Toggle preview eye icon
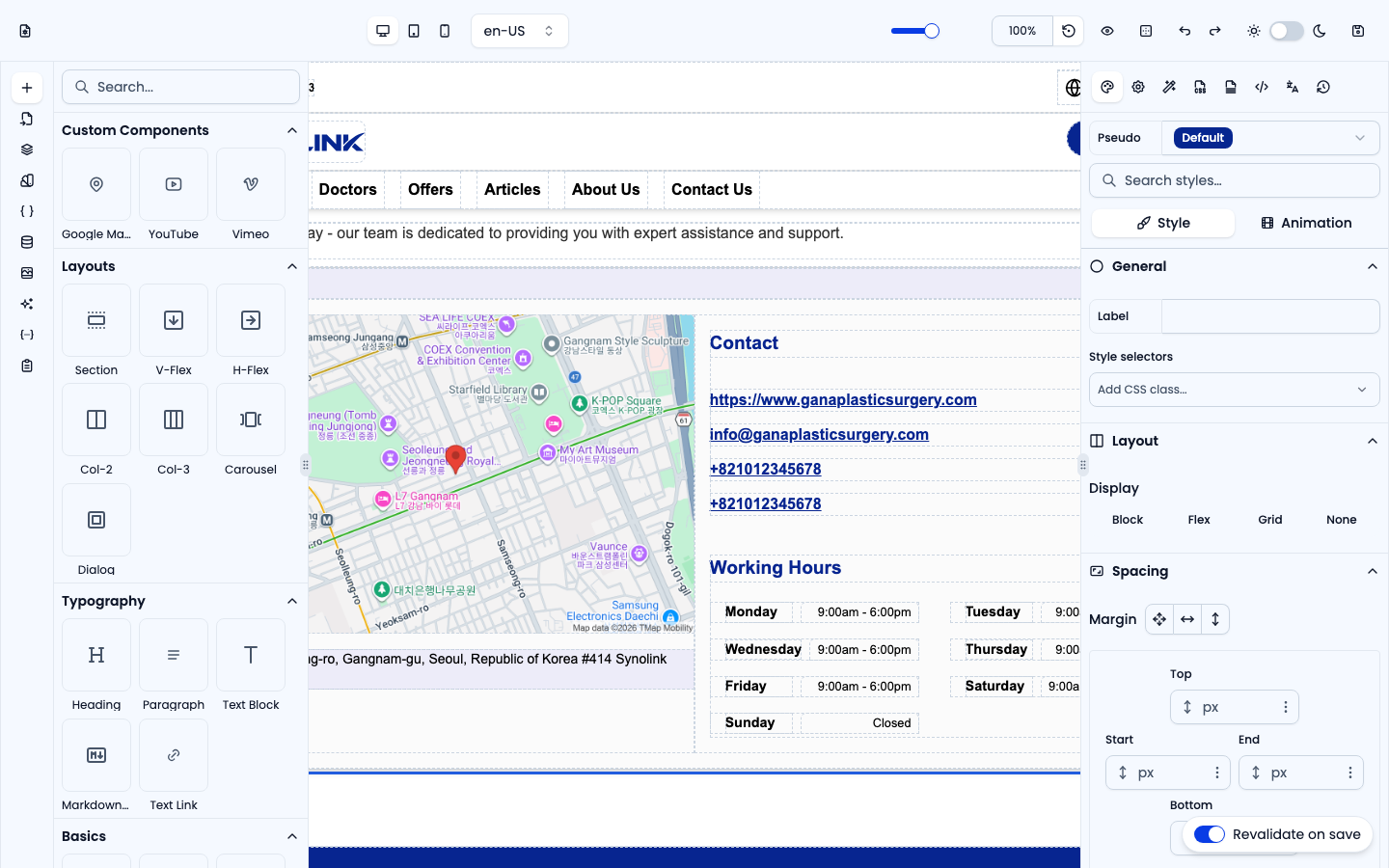Viewport: 1389px width, 868px height. 1107,31
